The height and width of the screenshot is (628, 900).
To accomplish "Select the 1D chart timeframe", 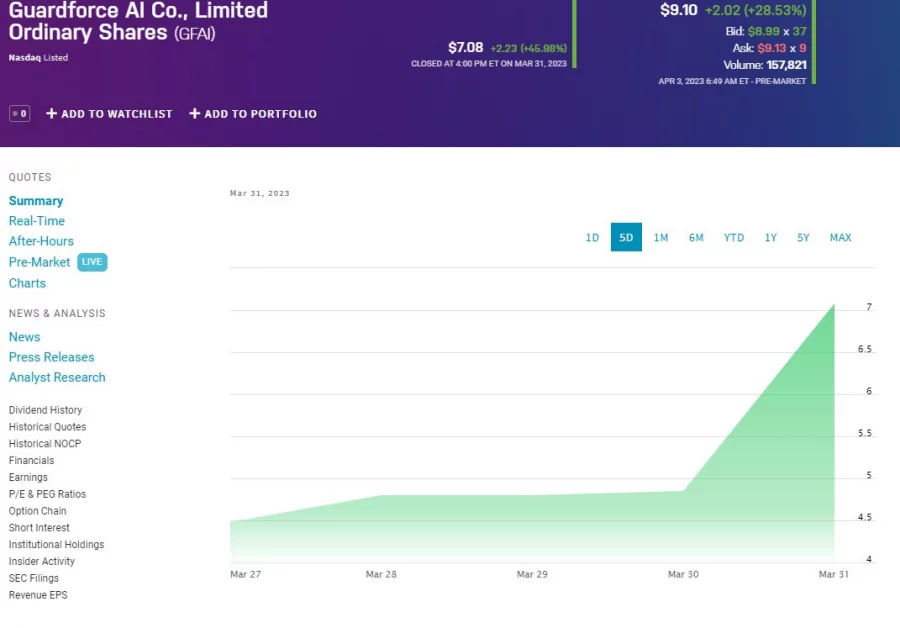I will click(592, 237).
